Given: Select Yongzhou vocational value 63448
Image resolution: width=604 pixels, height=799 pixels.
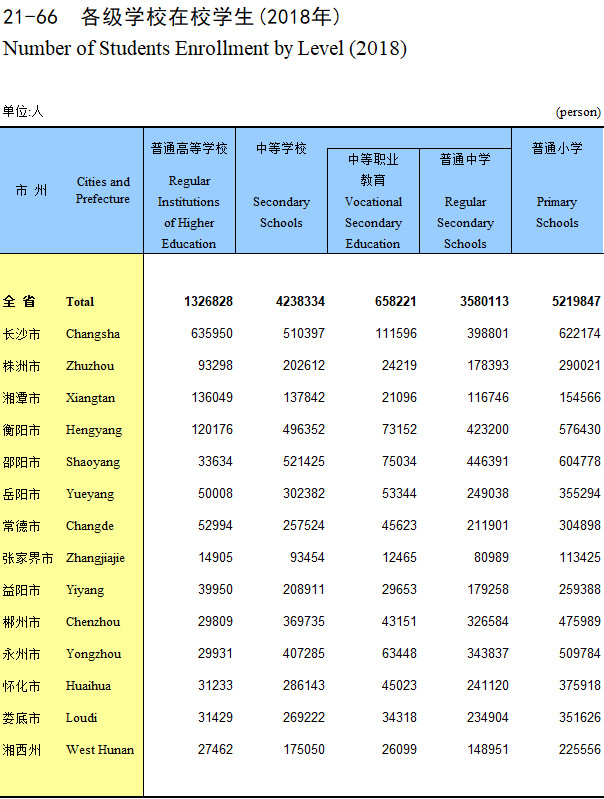Looking at the screenshot, I should [x=399, y=653].
